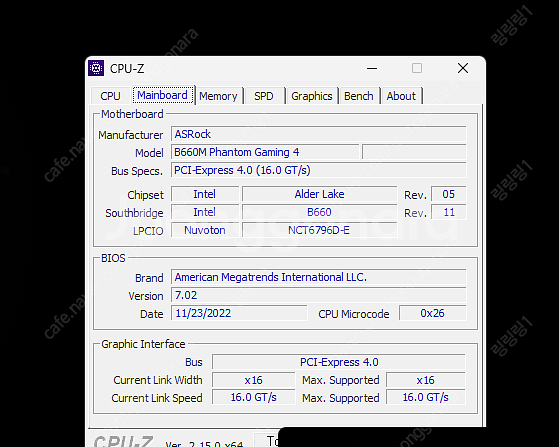This screenshot has height=447, width=559.
Task: Click the CPU-Z app icon in title bar
Action: [x=96, y=68]
